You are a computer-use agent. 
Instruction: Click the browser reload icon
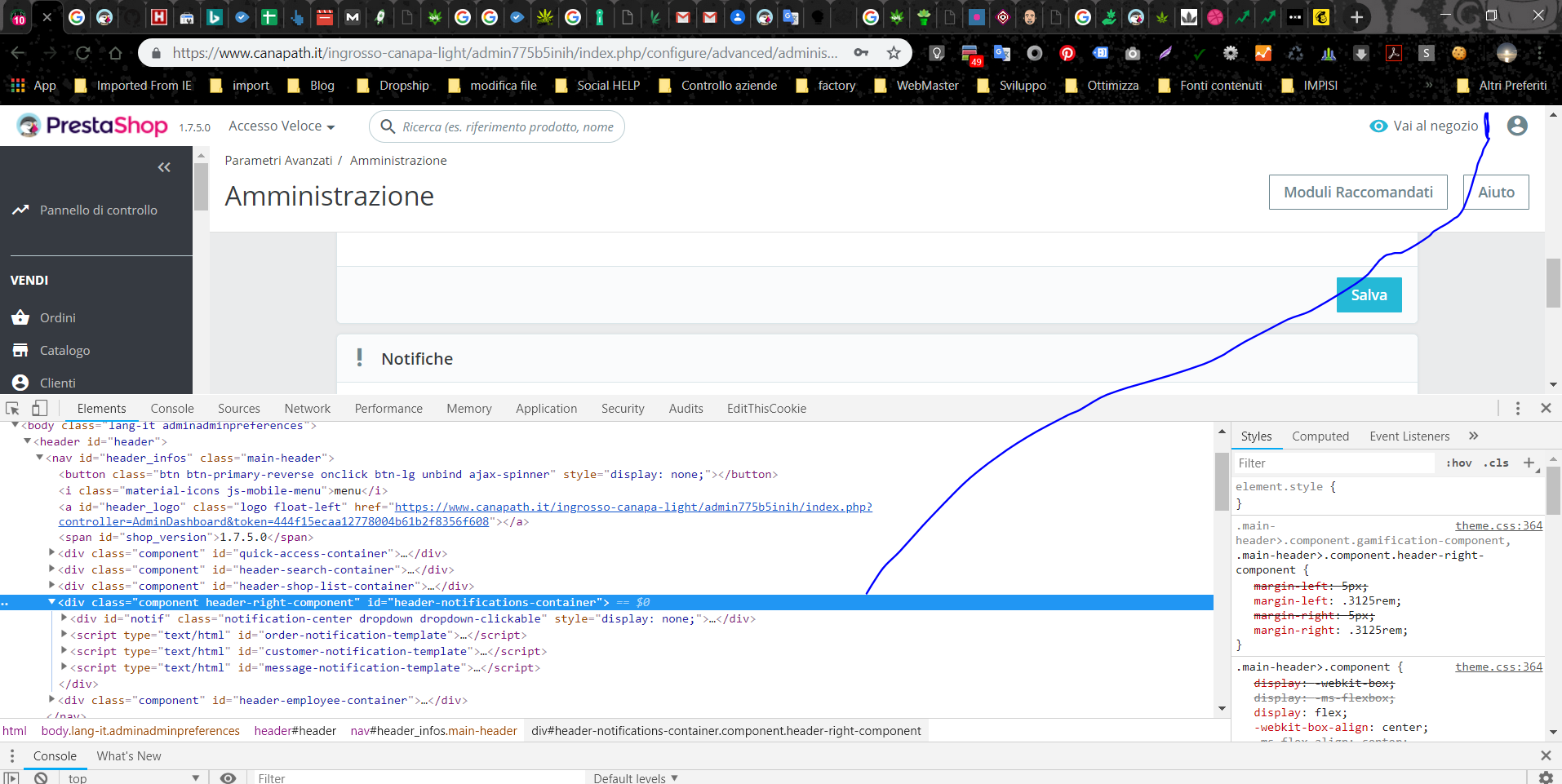[82, 53]
